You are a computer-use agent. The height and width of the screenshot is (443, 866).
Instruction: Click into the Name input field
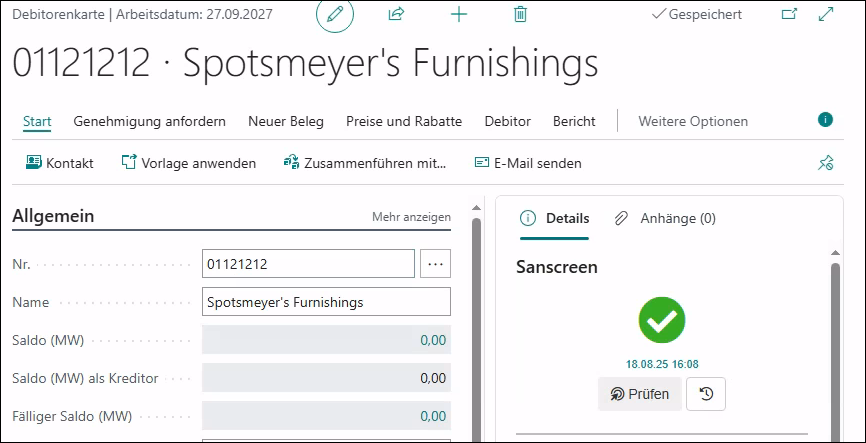[x=326, y=302]
